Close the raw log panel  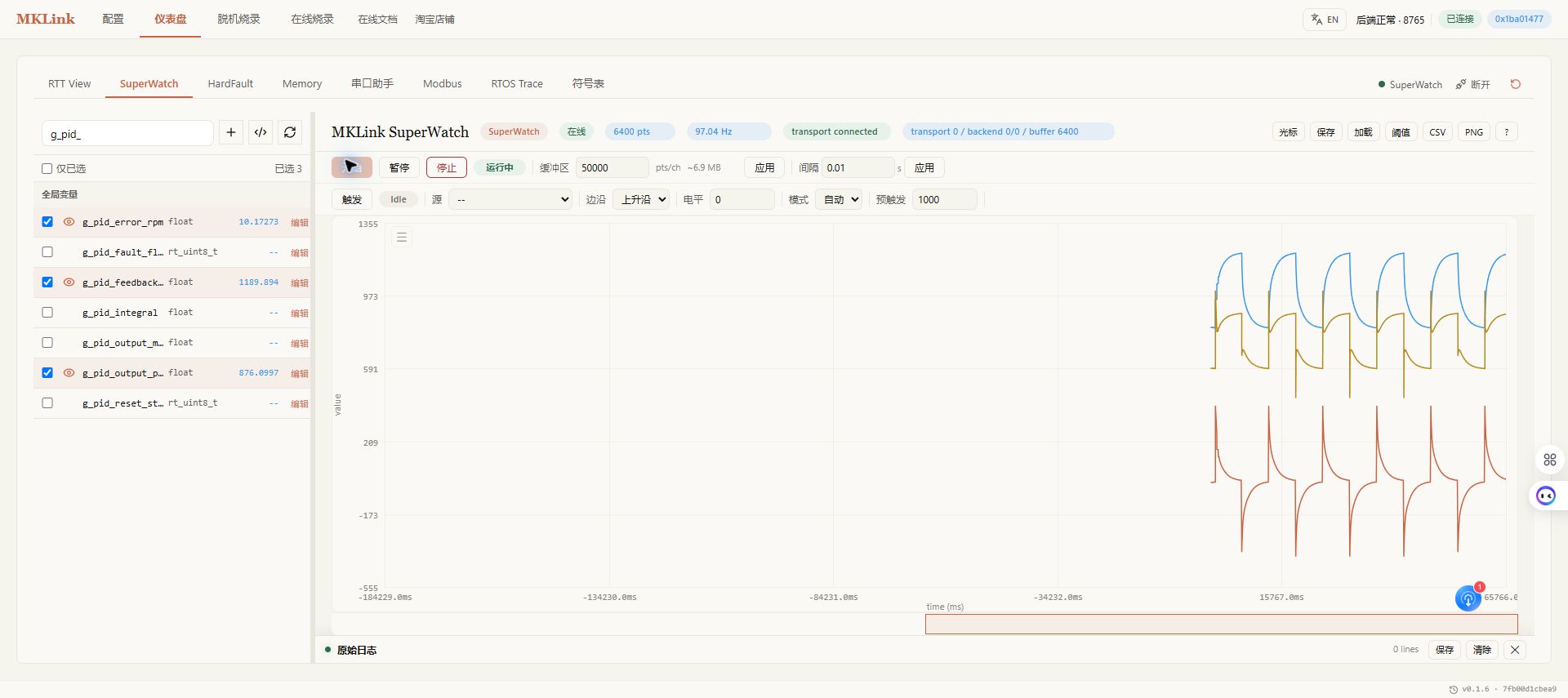pyautogui.click(x=1515, y=650)
